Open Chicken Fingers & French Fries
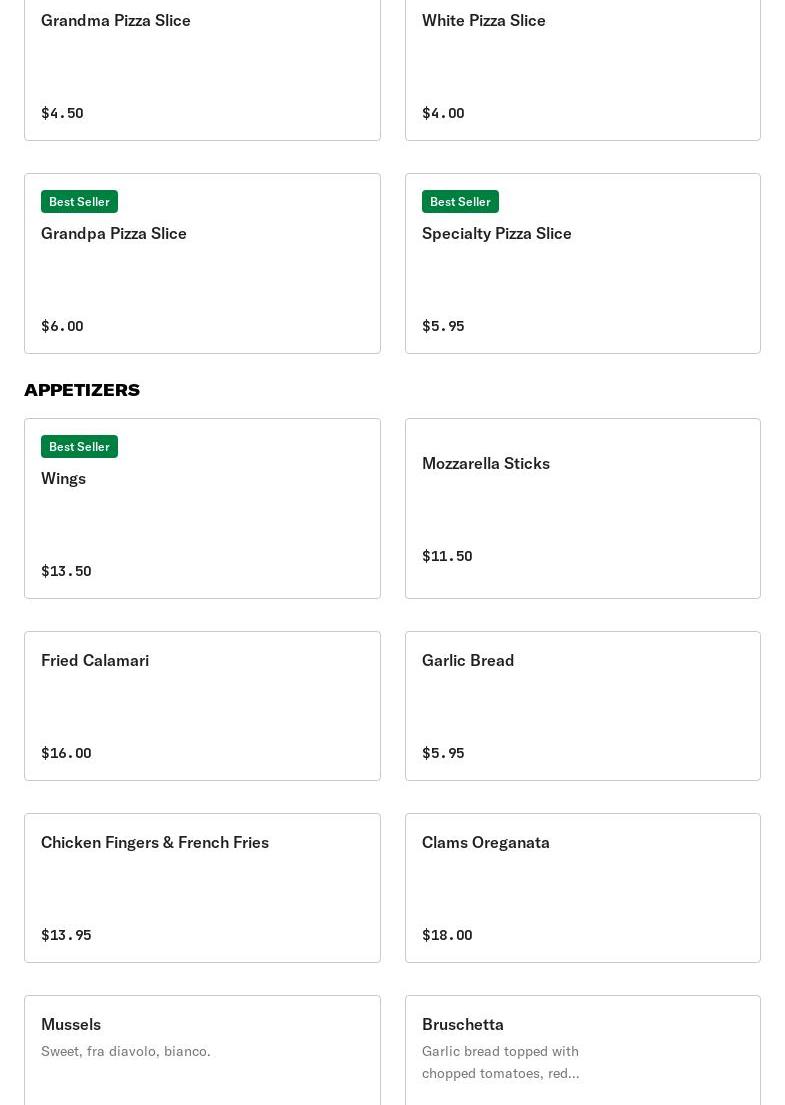The image size is (785, 1105). [202, 888]
